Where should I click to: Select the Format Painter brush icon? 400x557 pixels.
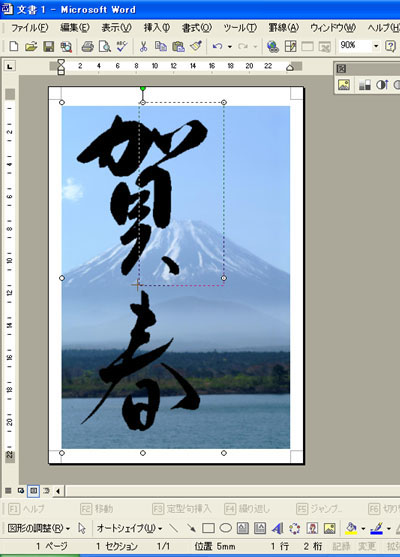(x=196, y=47)
